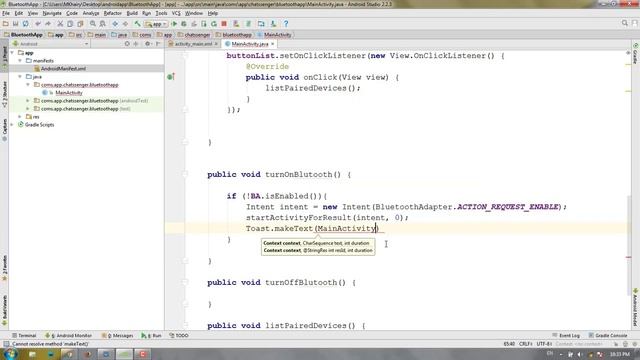This screenshot has height=360, width=640.
Task: Click the MainActivity breadcrumb
Action: [274, 35]
